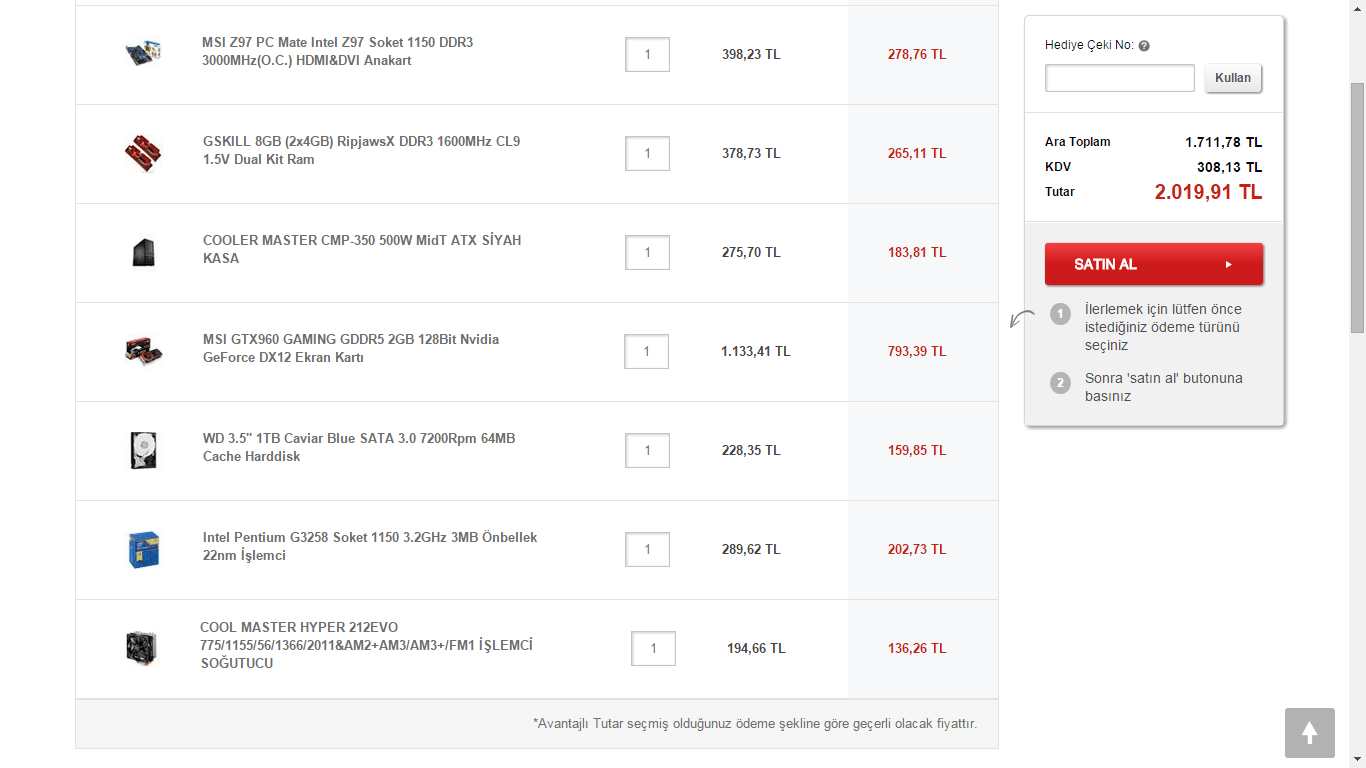
Task: Open the Intel Pentium G3258 İşlemci link
Action: tap(369, 546)
